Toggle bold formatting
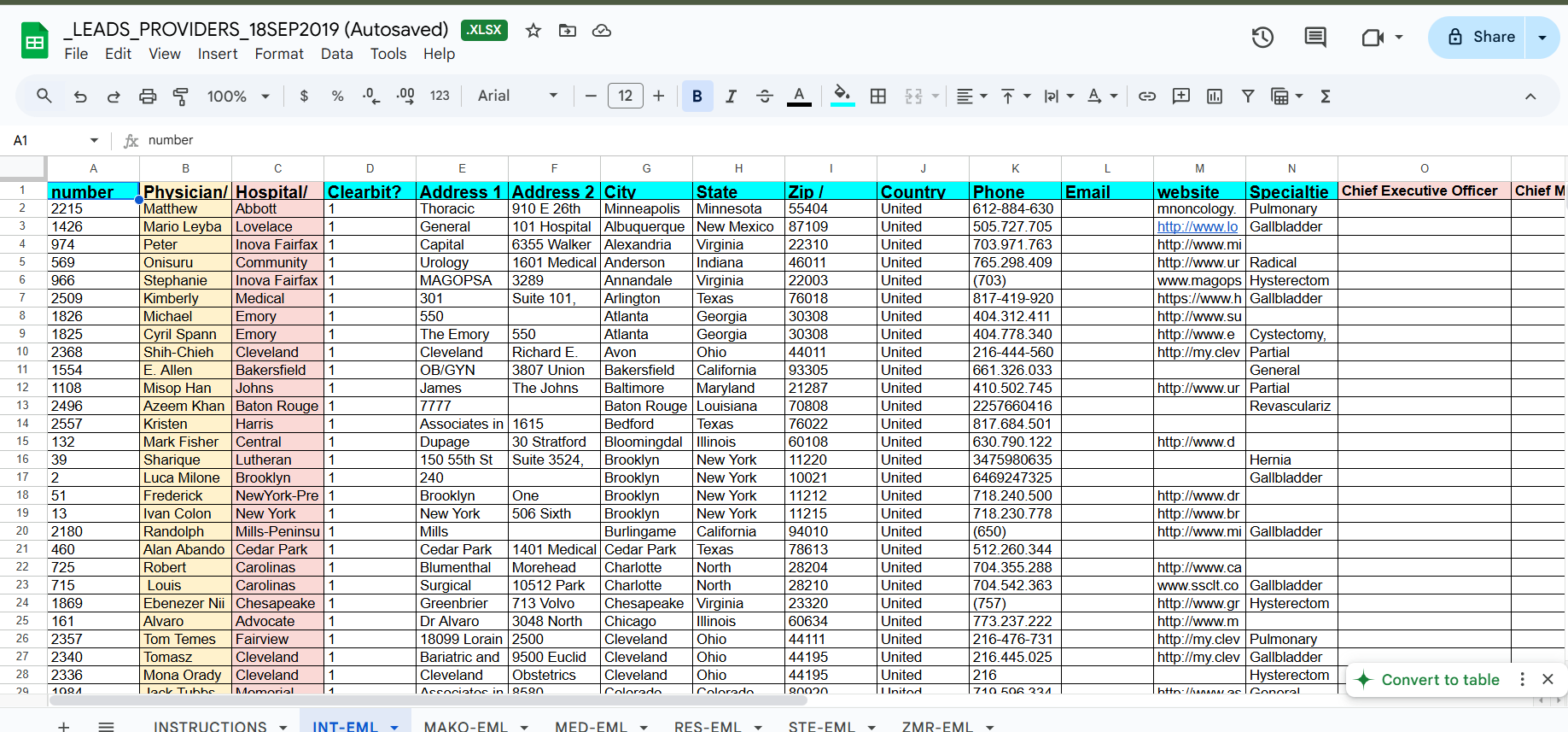This screenshot has height=732, width=1568. 697,97
